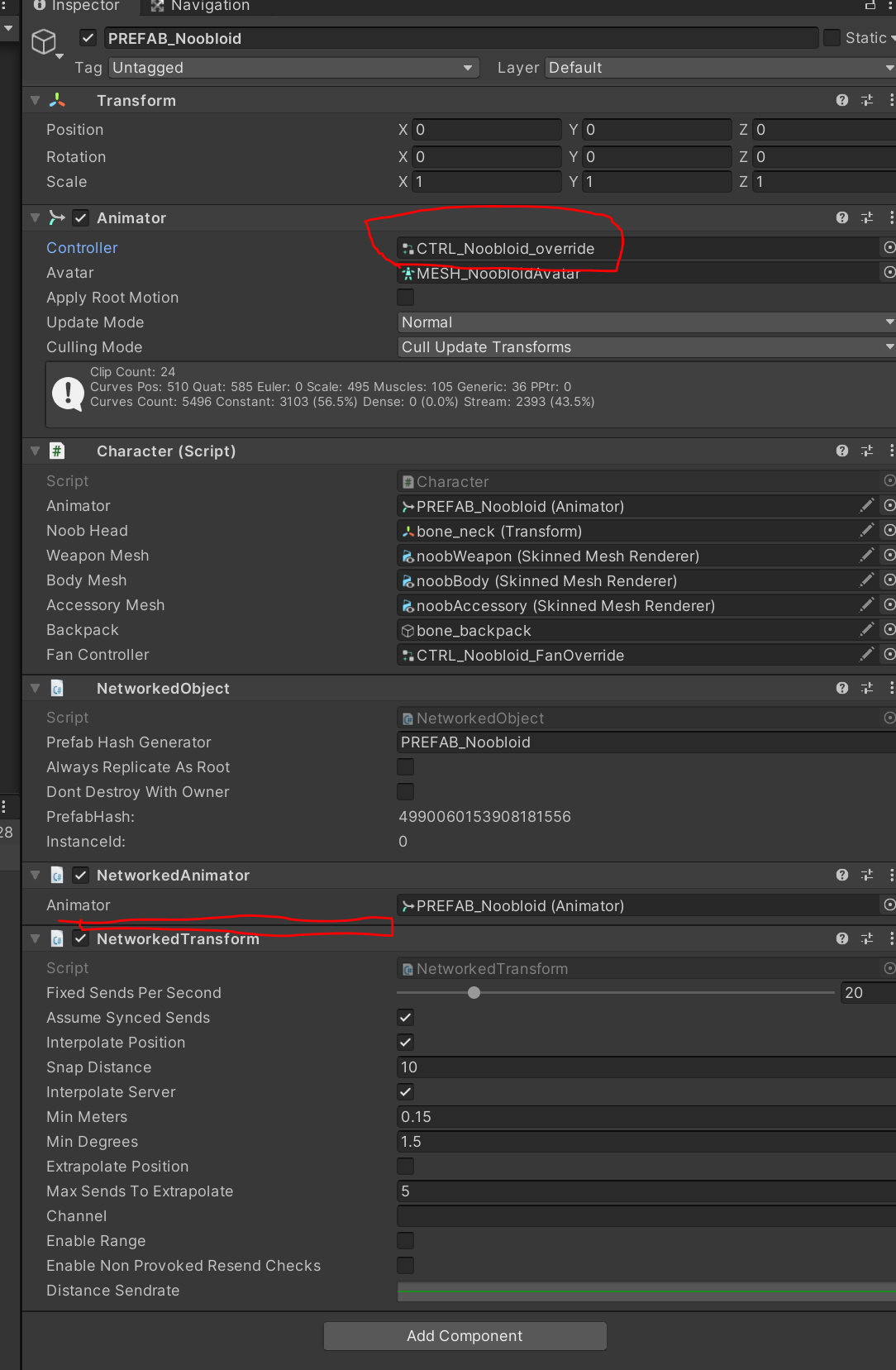Click the Fixed Sends Per Second number field
This screenshot has height=1370, width=896.
[869, 992]
